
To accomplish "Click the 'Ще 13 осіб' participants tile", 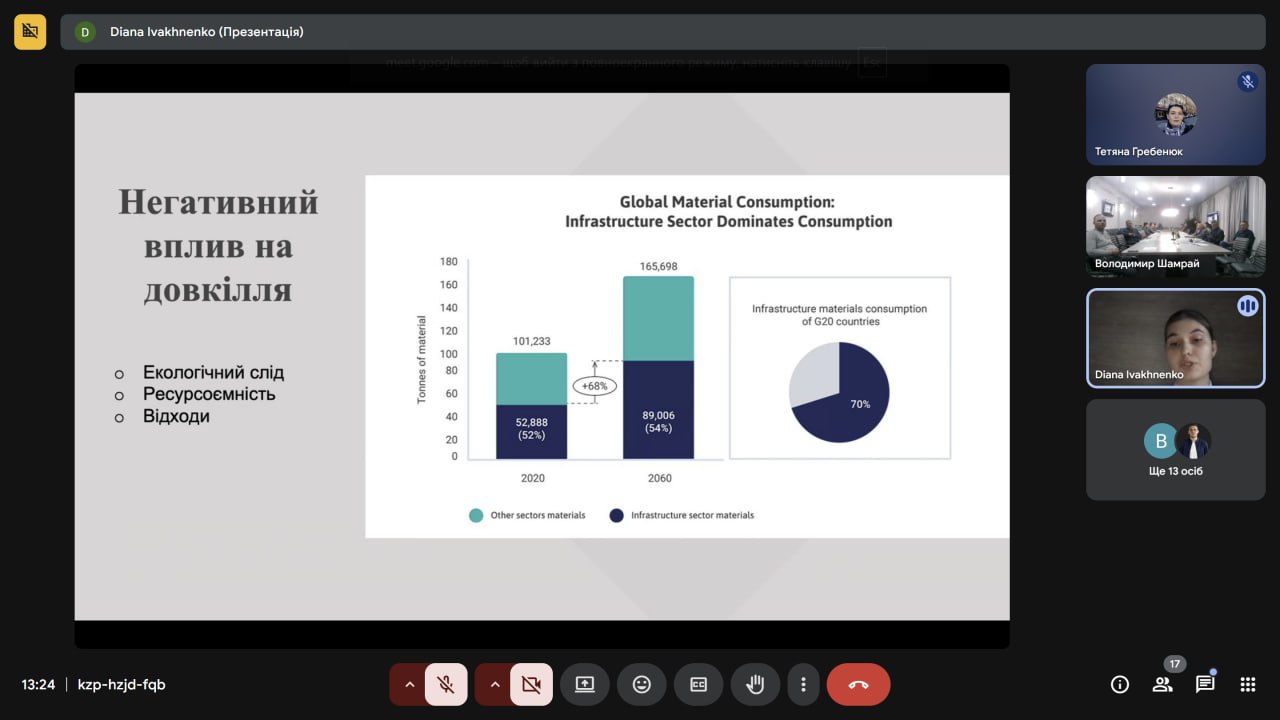I will (1175, 450).
